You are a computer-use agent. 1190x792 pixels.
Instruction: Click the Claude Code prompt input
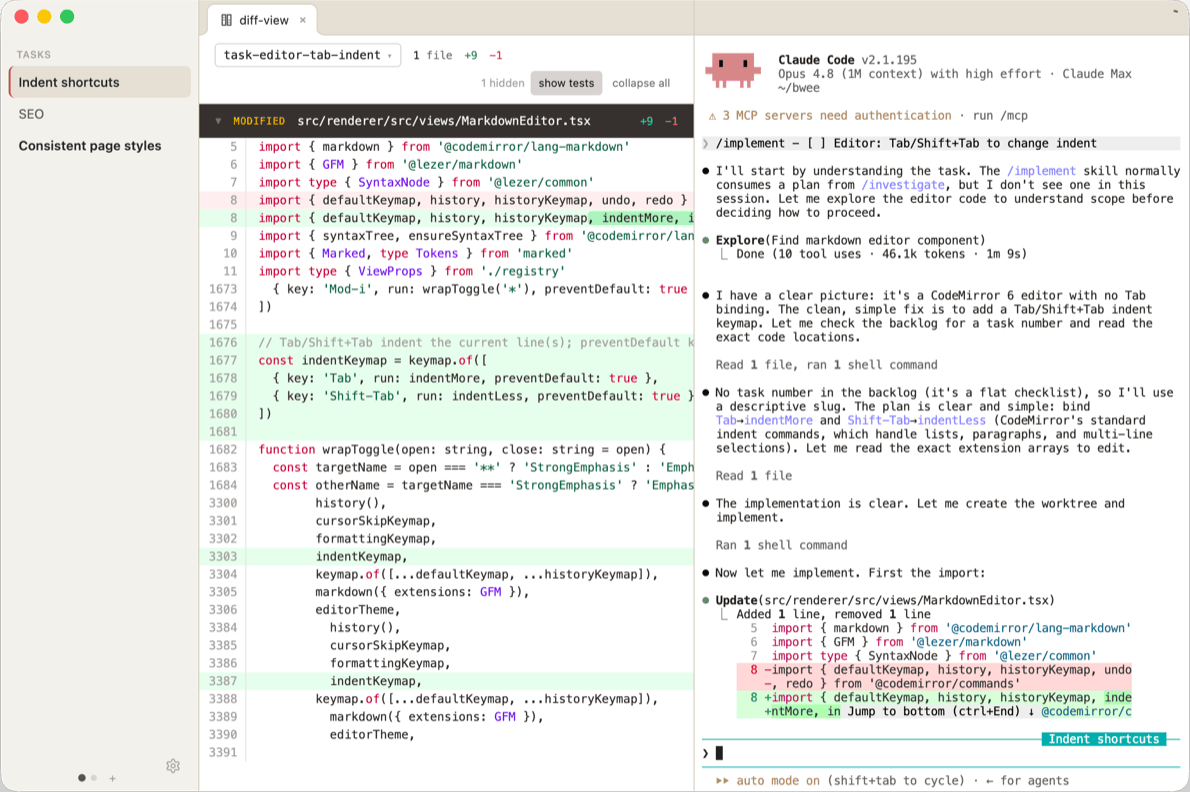pos(941,753)
